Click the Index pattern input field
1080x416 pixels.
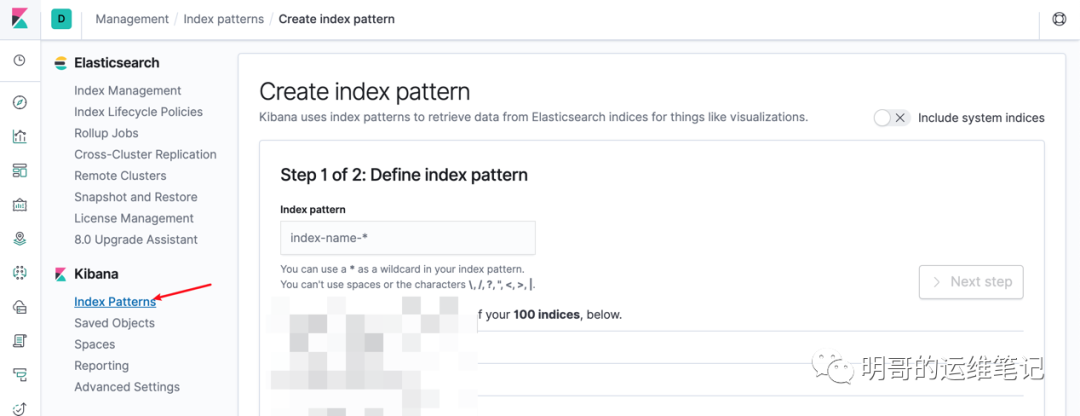pos(408,238)
